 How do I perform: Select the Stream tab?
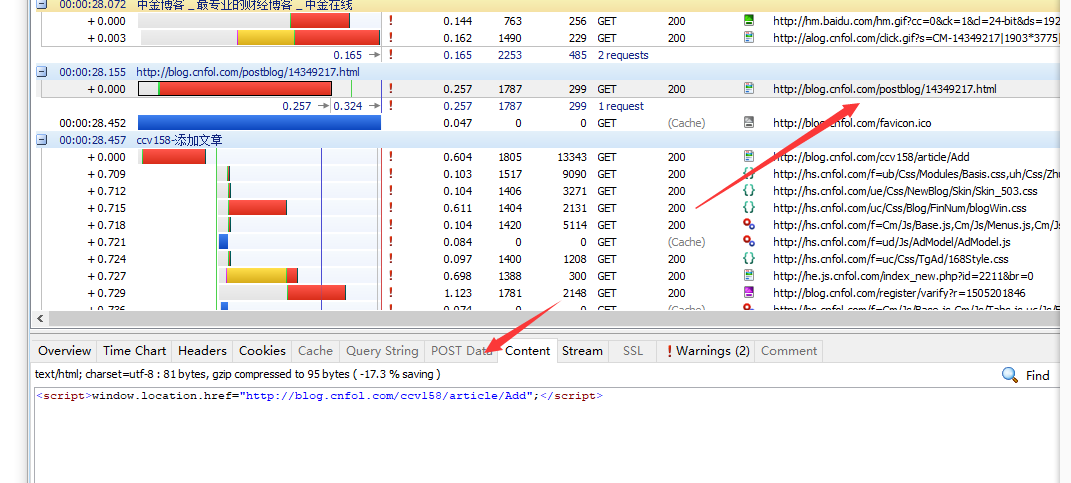tap(582, 351)
